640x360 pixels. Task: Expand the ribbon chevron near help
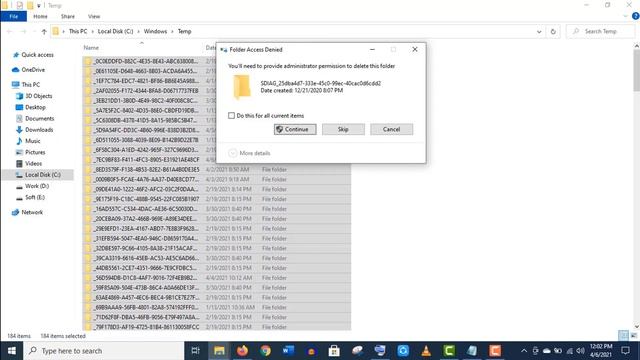coord(625,16)
